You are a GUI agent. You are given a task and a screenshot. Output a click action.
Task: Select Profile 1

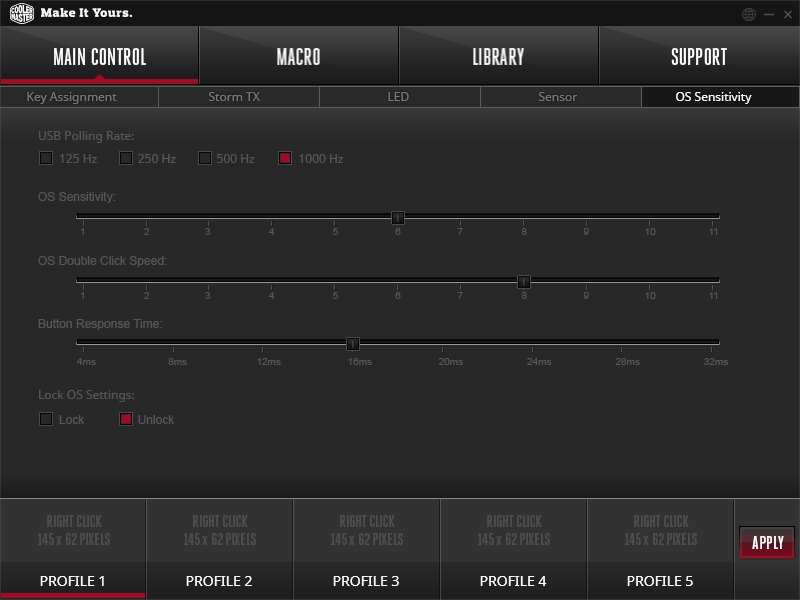pyautogui.click(x=72, y=581)
